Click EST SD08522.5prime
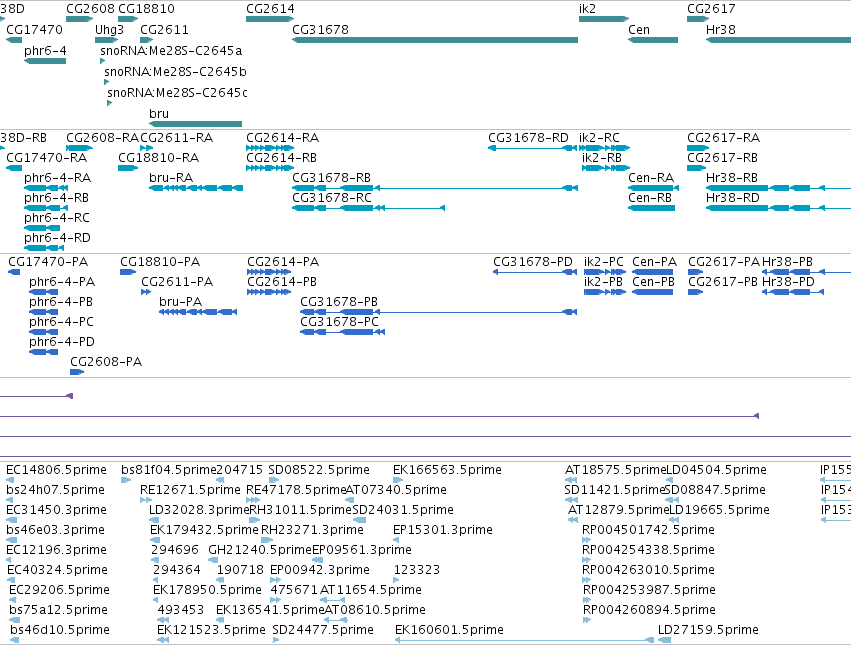Image resolution: width=851 pixels, height=645 pixels. 319,470
